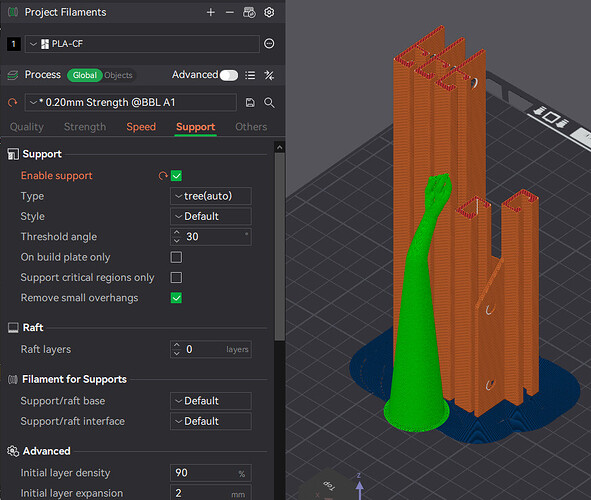Open the Style dropdown
Screen dimensions: 591x500
click(x=211, y=217)
